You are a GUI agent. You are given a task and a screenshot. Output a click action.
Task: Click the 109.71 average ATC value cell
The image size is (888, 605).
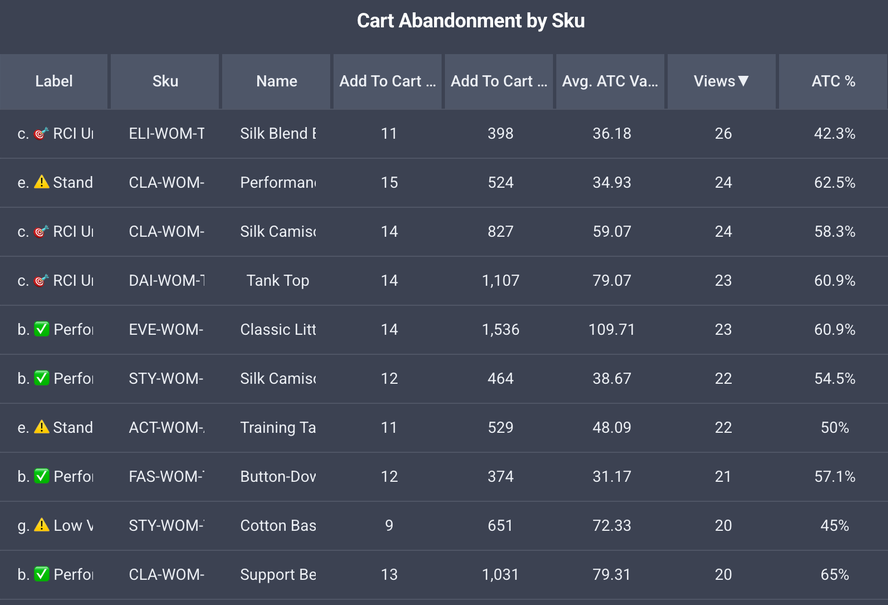612,330
